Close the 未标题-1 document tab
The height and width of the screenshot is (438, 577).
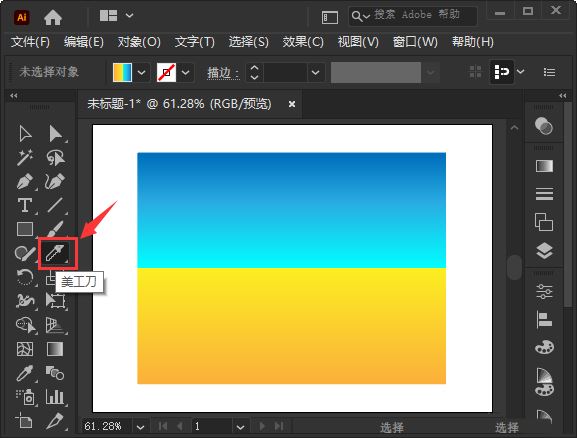point(292,104)
